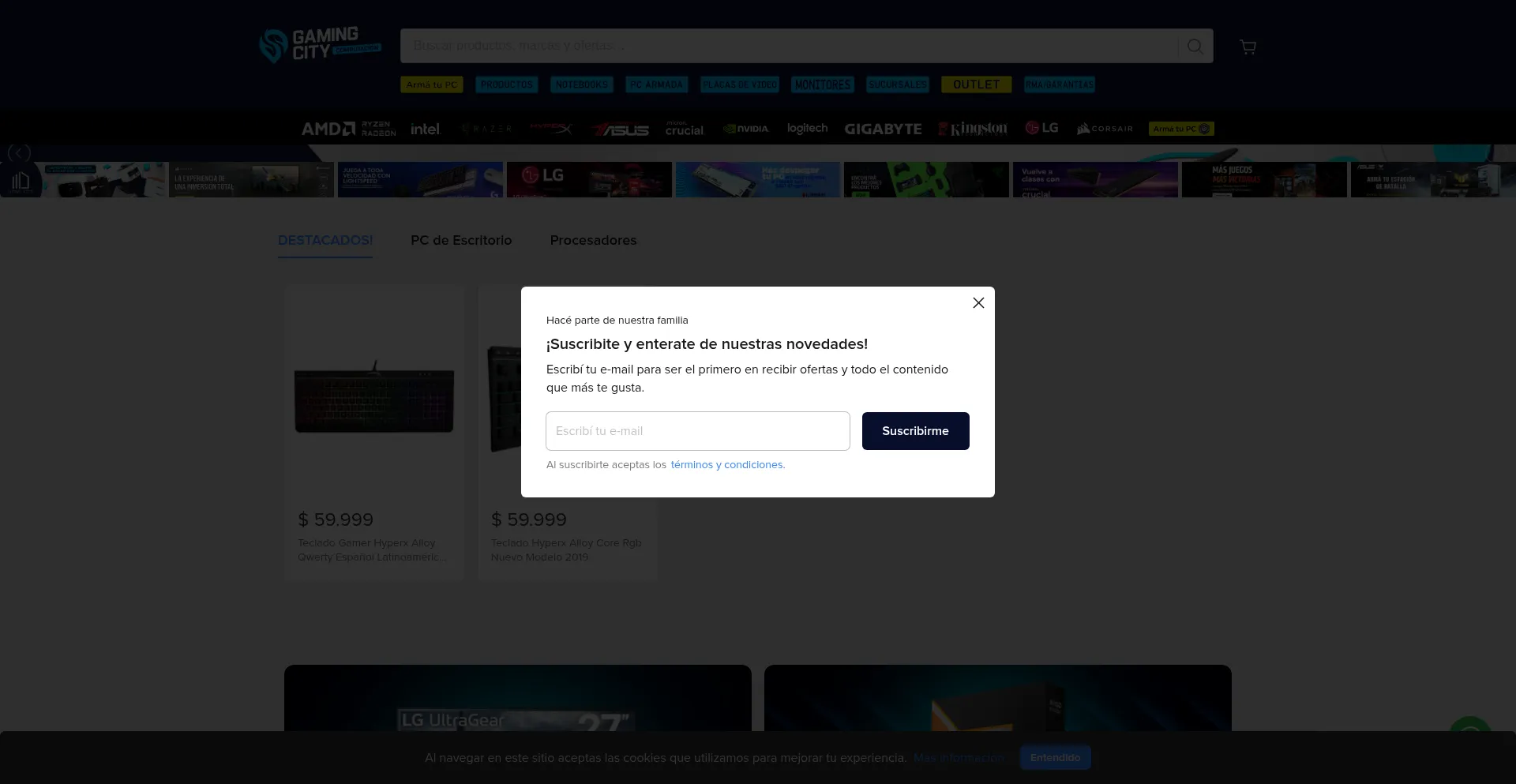Open the Vuelve a clases Crucial banner thumbnail
The height and width of the screenshot is (784, 1516).
tap(1095, 180)
